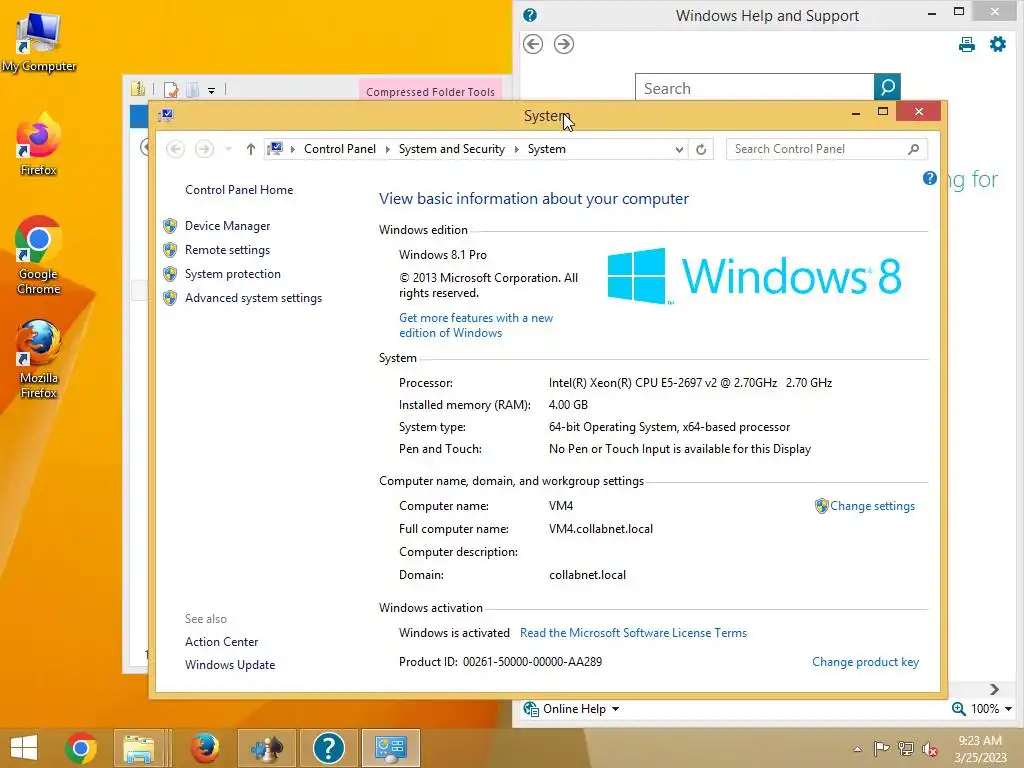Screen dimensions: 1024x768
Task: Expand chevron before Control Panel breadcrumb
Action: coord(293,150)
